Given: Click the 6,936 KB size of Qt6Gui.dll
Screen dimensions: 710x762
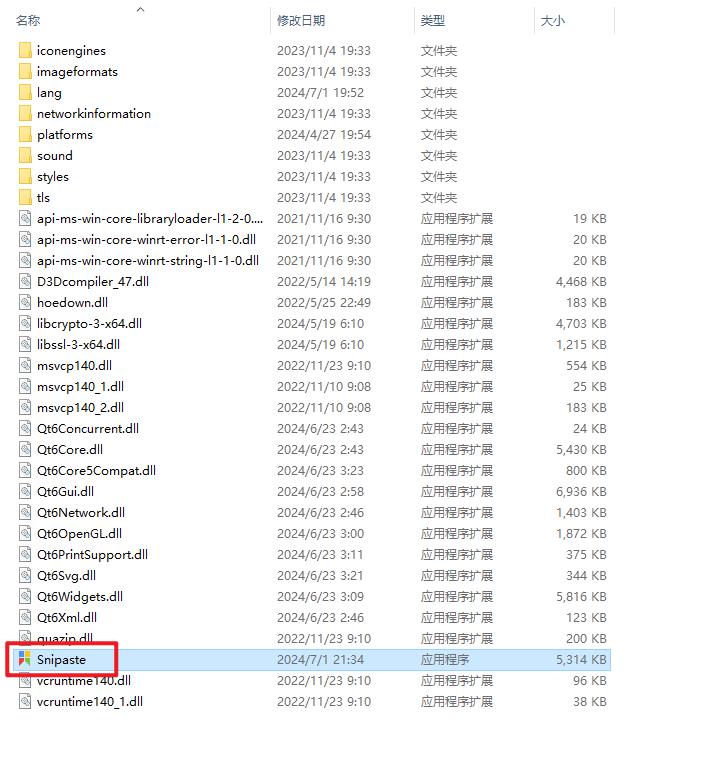Looking at the screenshot, I should [581, 491].
